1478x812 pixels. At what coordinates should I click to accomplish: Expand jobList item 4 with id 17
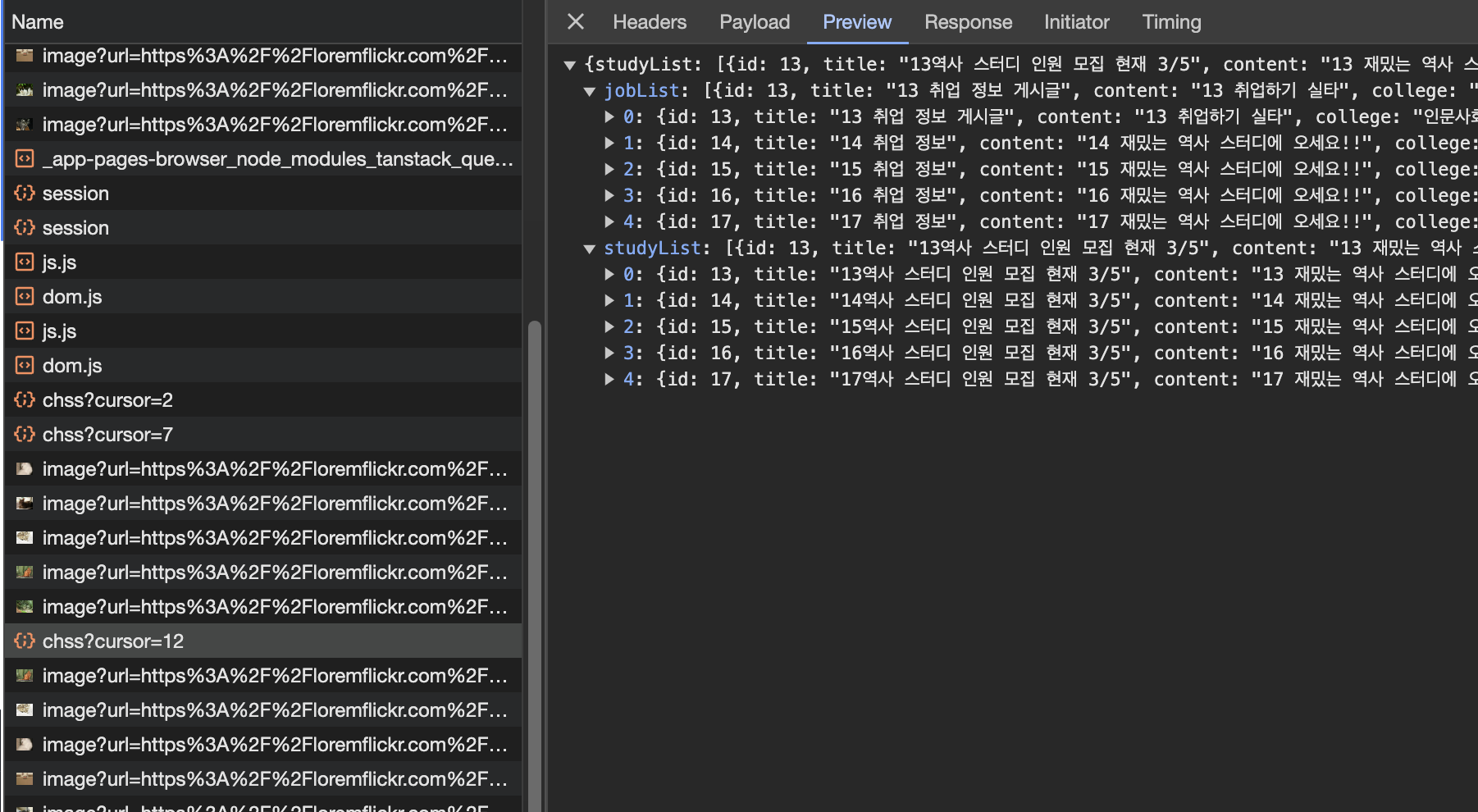coord(609,222)
